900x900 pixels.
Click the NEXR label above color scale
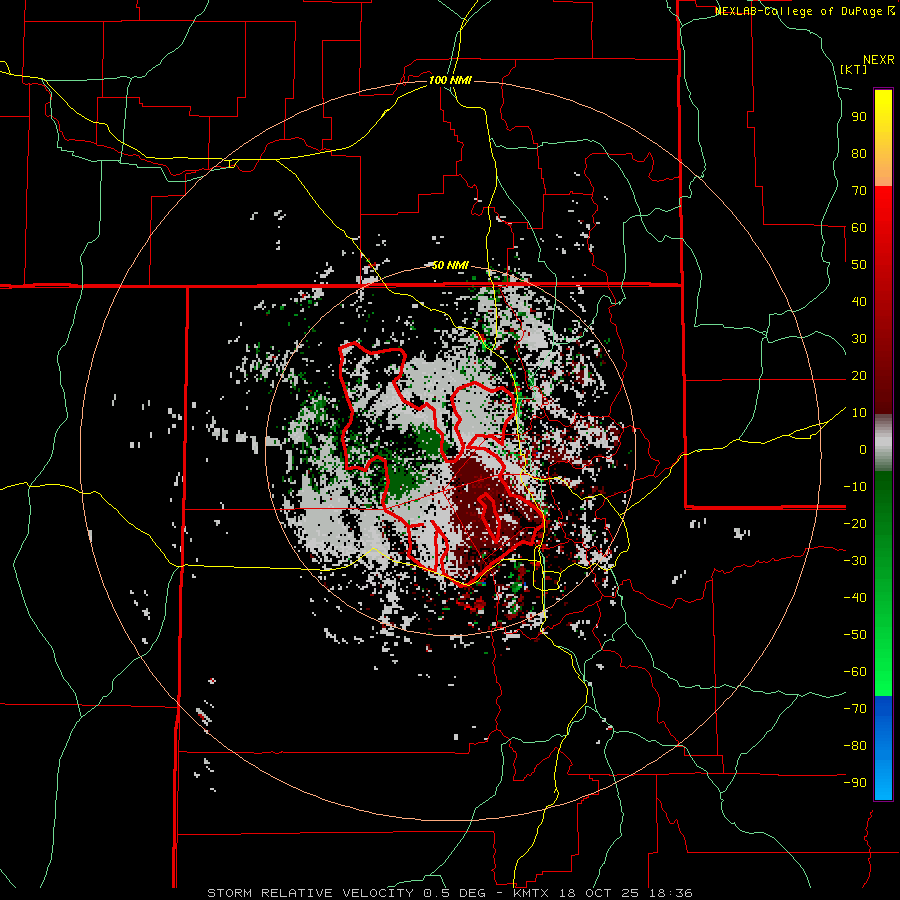pyautogui.click(x=879, y=60)
